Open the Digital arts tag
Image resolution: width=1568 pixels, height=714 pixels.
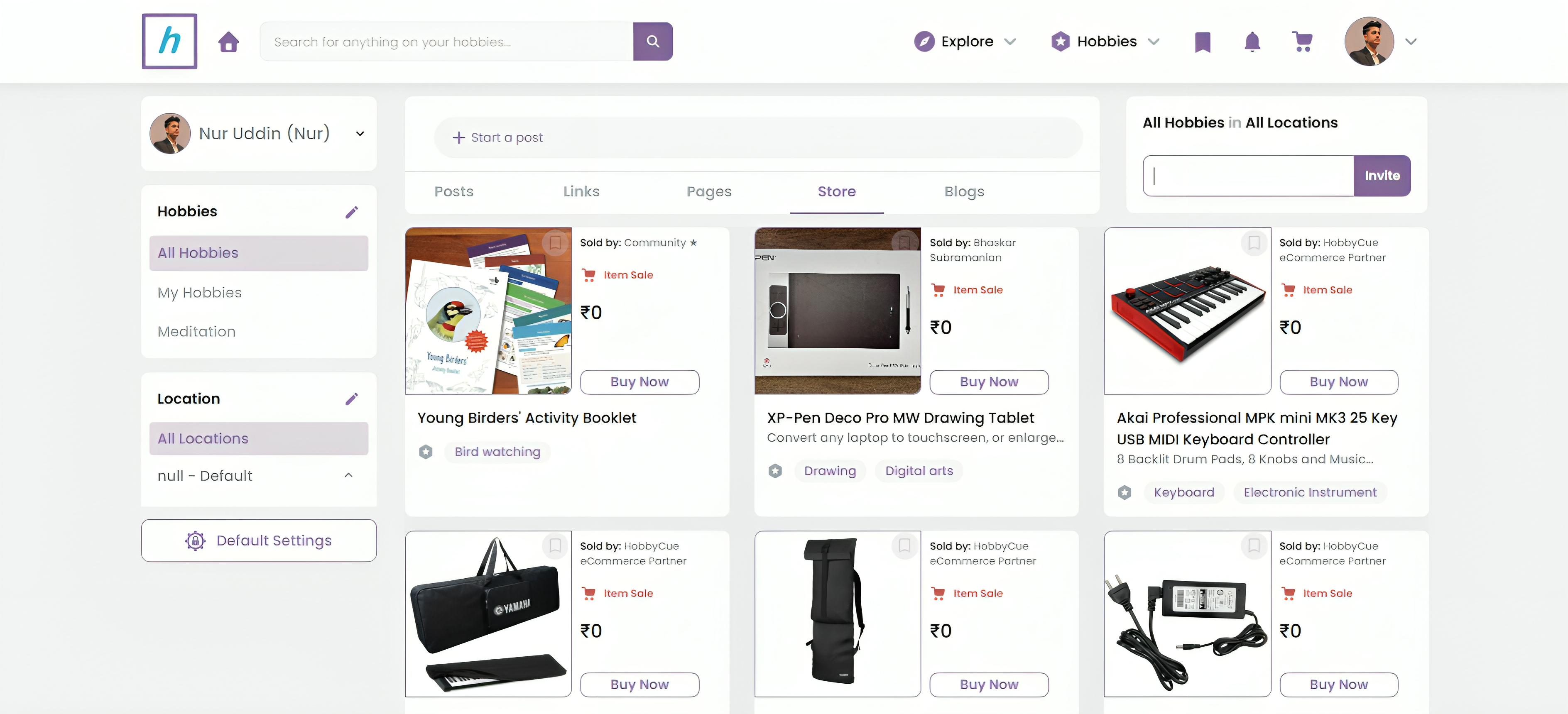pyautogui.click(x=919, y=470)
